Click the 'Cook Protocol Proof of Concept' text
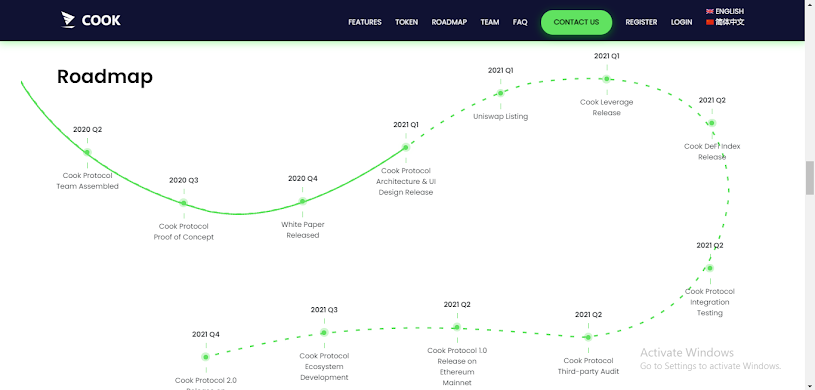This screenshot has width=815, height=390. pos(183,232)
